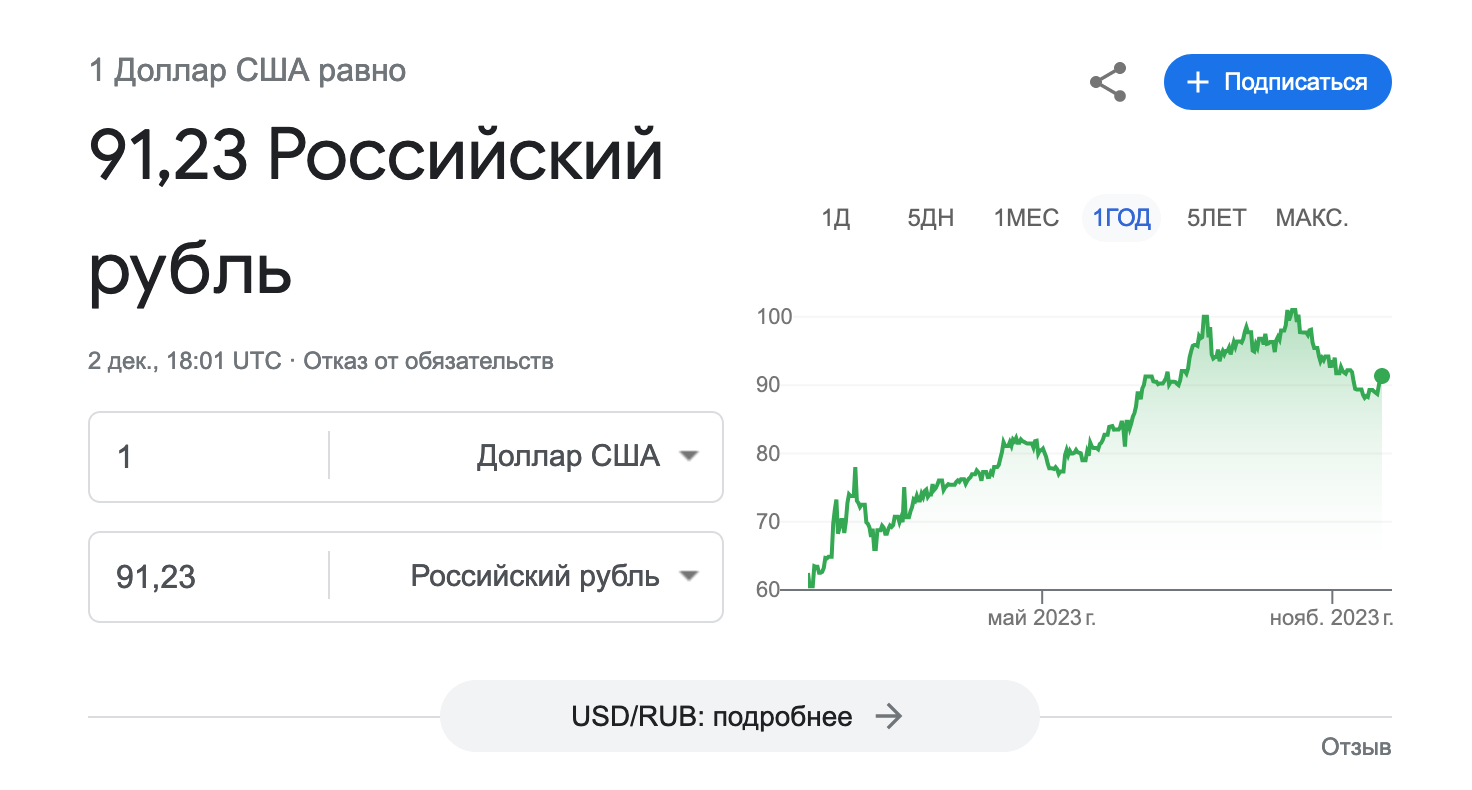Image resolution: width=1472 pixels, height=790 pixels.
Task: Click the Отзыв feedback link
Action: (x=1356, y=747)
